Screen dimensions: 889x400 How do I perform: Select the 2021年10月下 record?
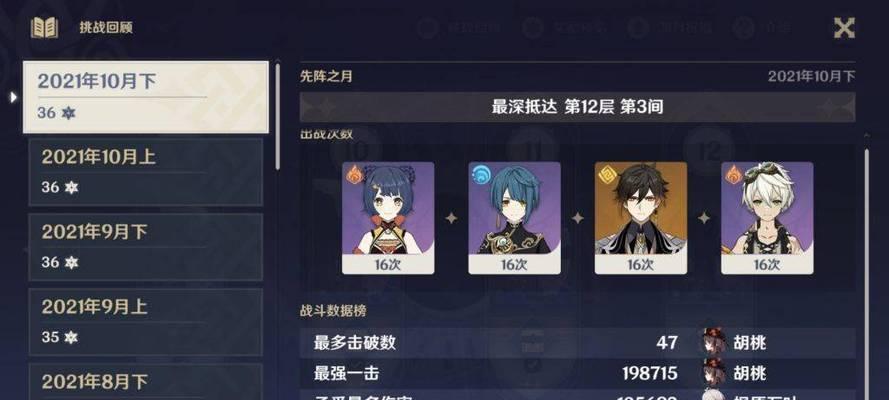(146, 97)
